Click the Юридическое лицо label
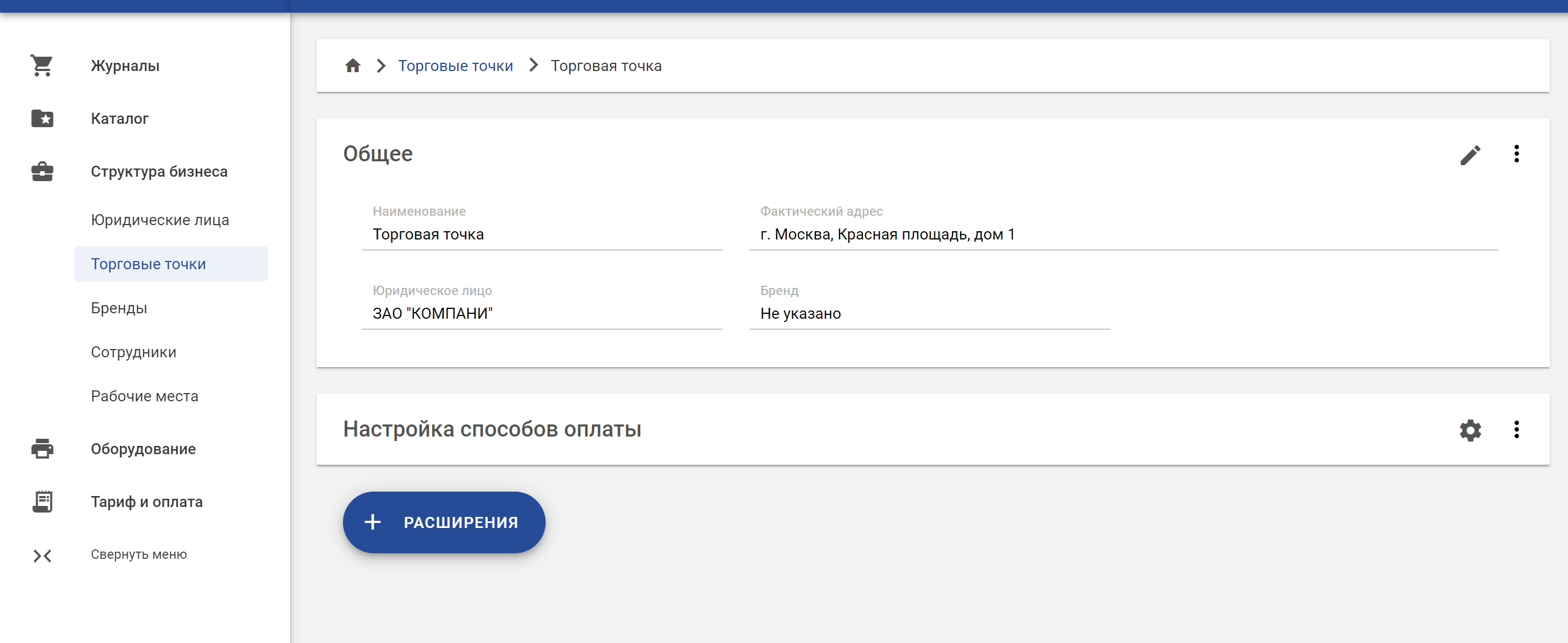 click(x=432, y=291)
